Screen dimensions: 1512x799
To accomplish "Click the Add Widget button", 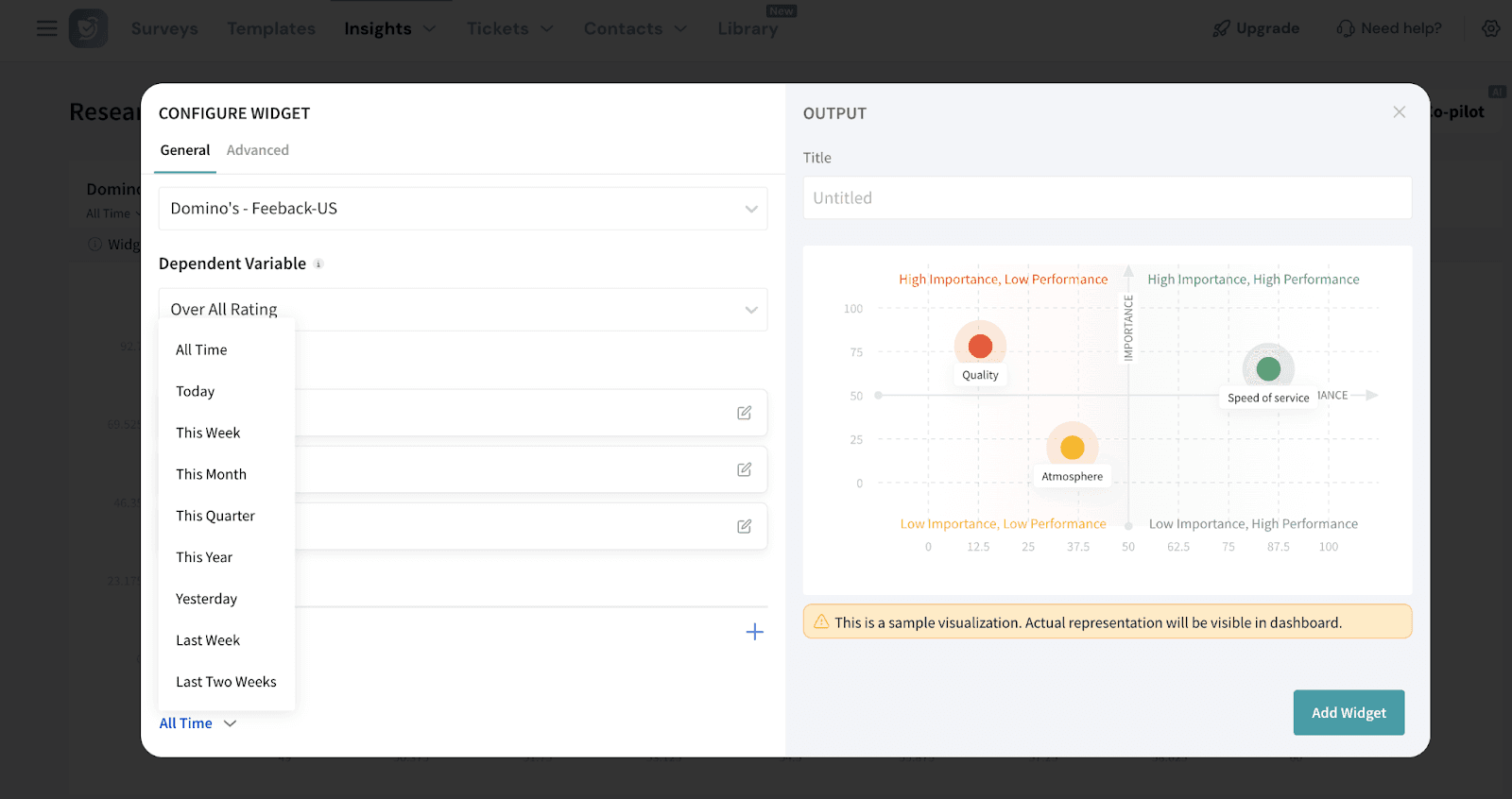I will (x=1349, y=713).
